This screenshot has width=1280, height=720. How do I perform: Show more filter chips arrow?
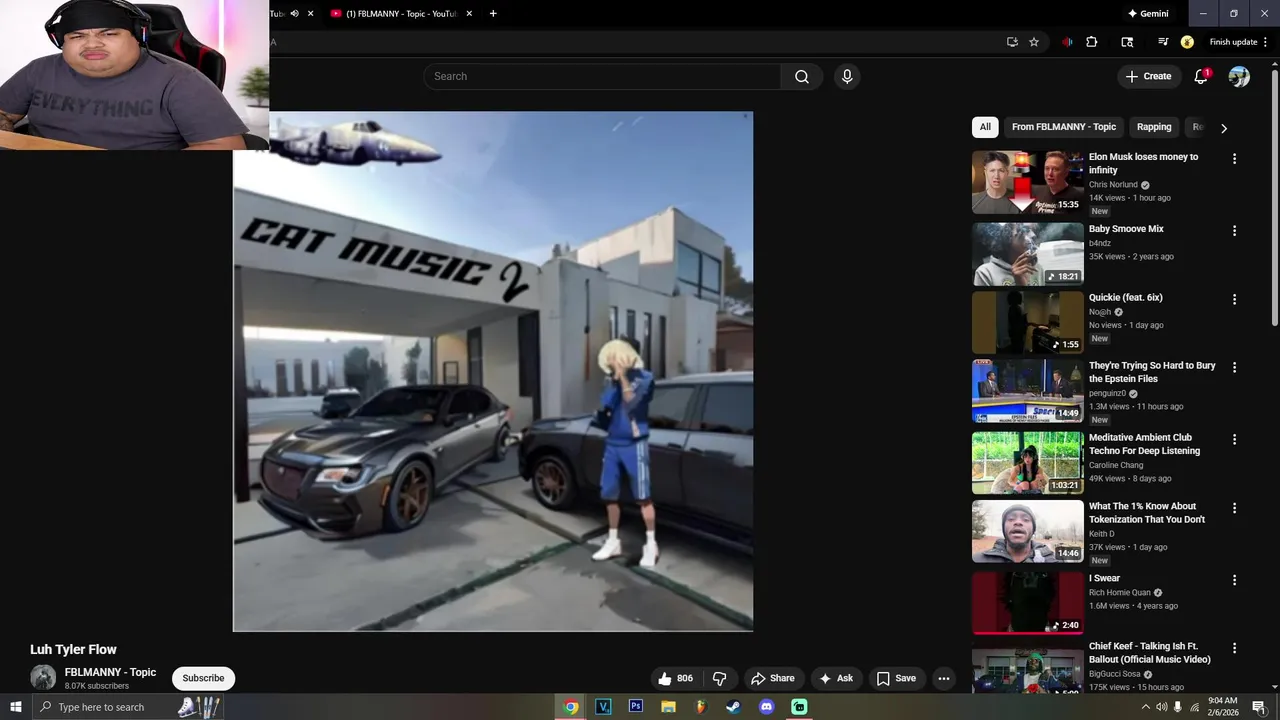pos(1223,128)
